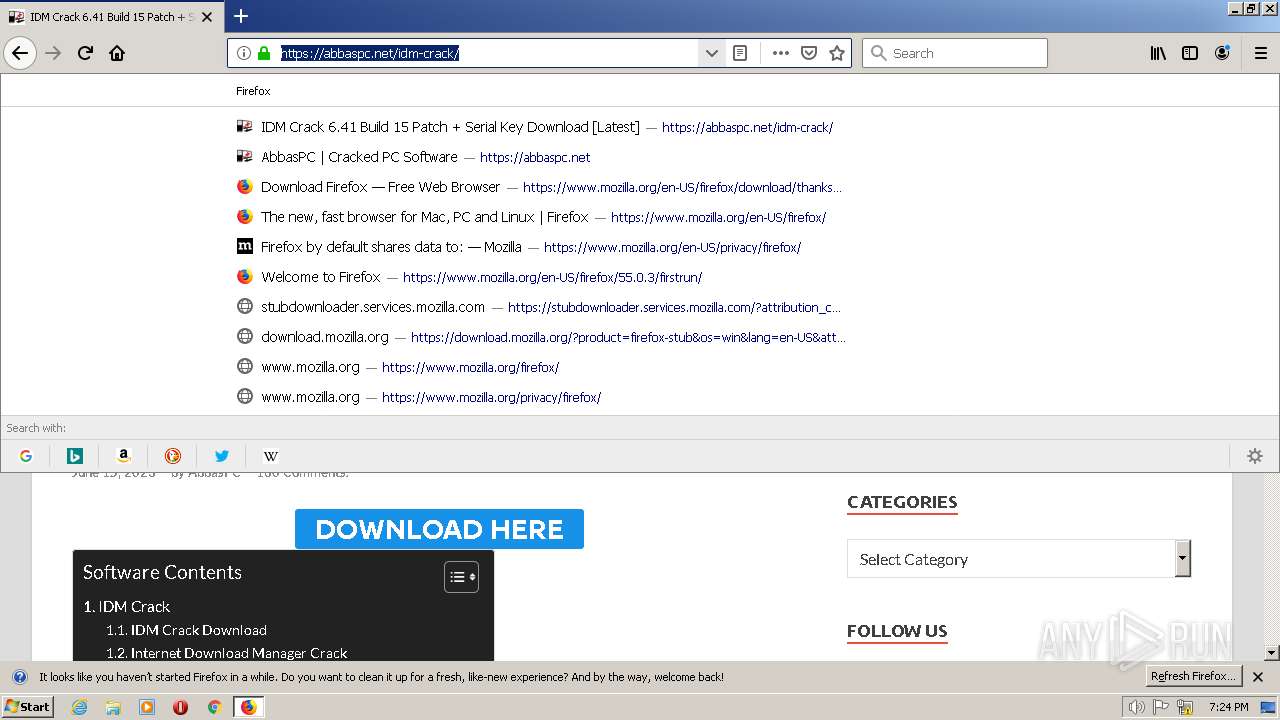
Task: Click the page scrollbar down arrow
Action: click(1271, 653)
